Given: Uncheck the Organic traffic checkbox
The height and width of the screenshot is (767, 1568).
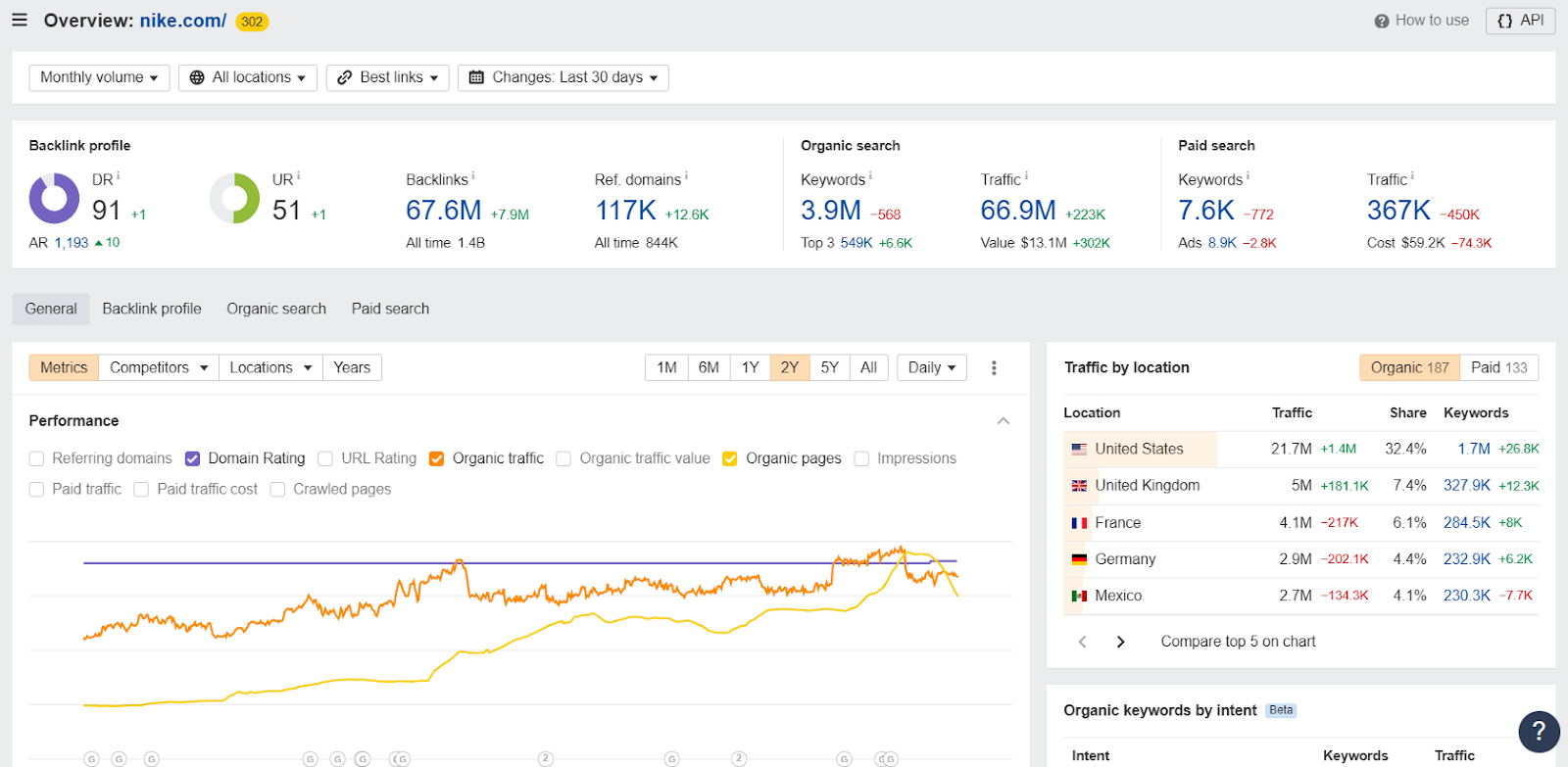Looking at the screenshot, I should (x=437, y=458).
